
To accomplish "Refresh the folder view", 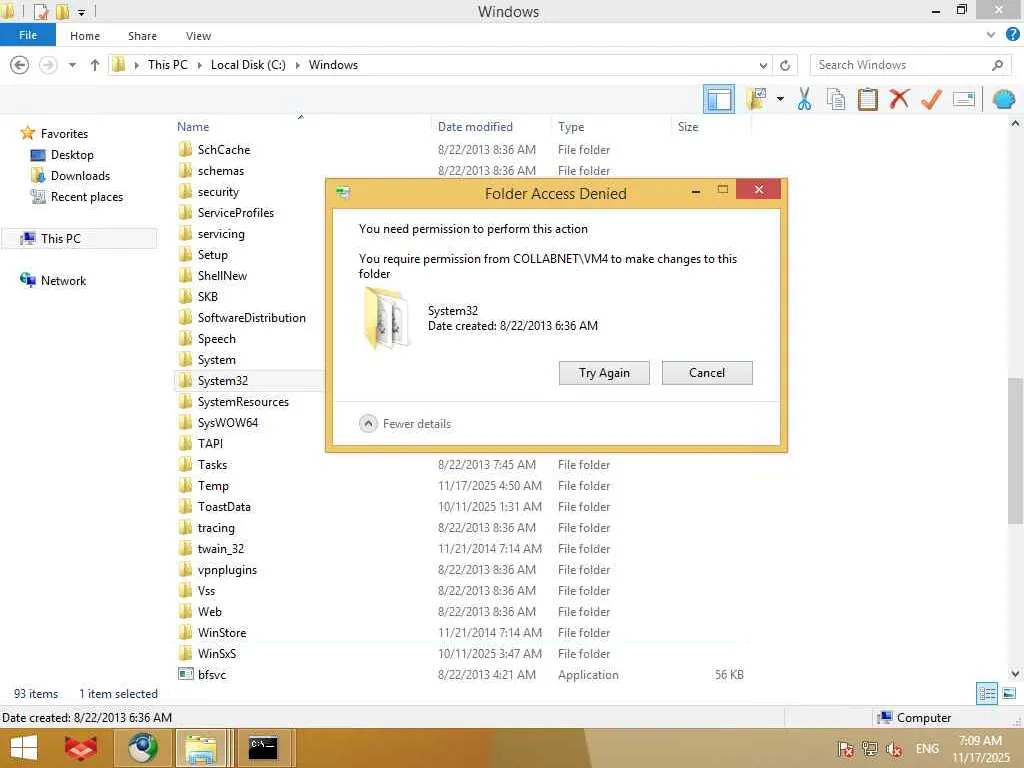I will pos(785,65).
